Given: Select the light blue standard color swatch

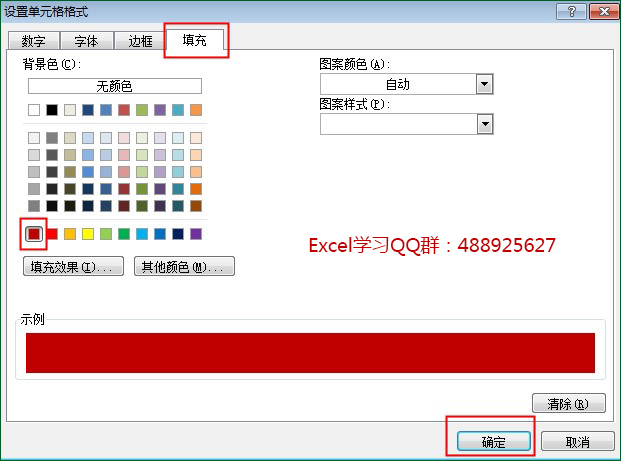Looking at the screenshot, I should pos(142,234).
